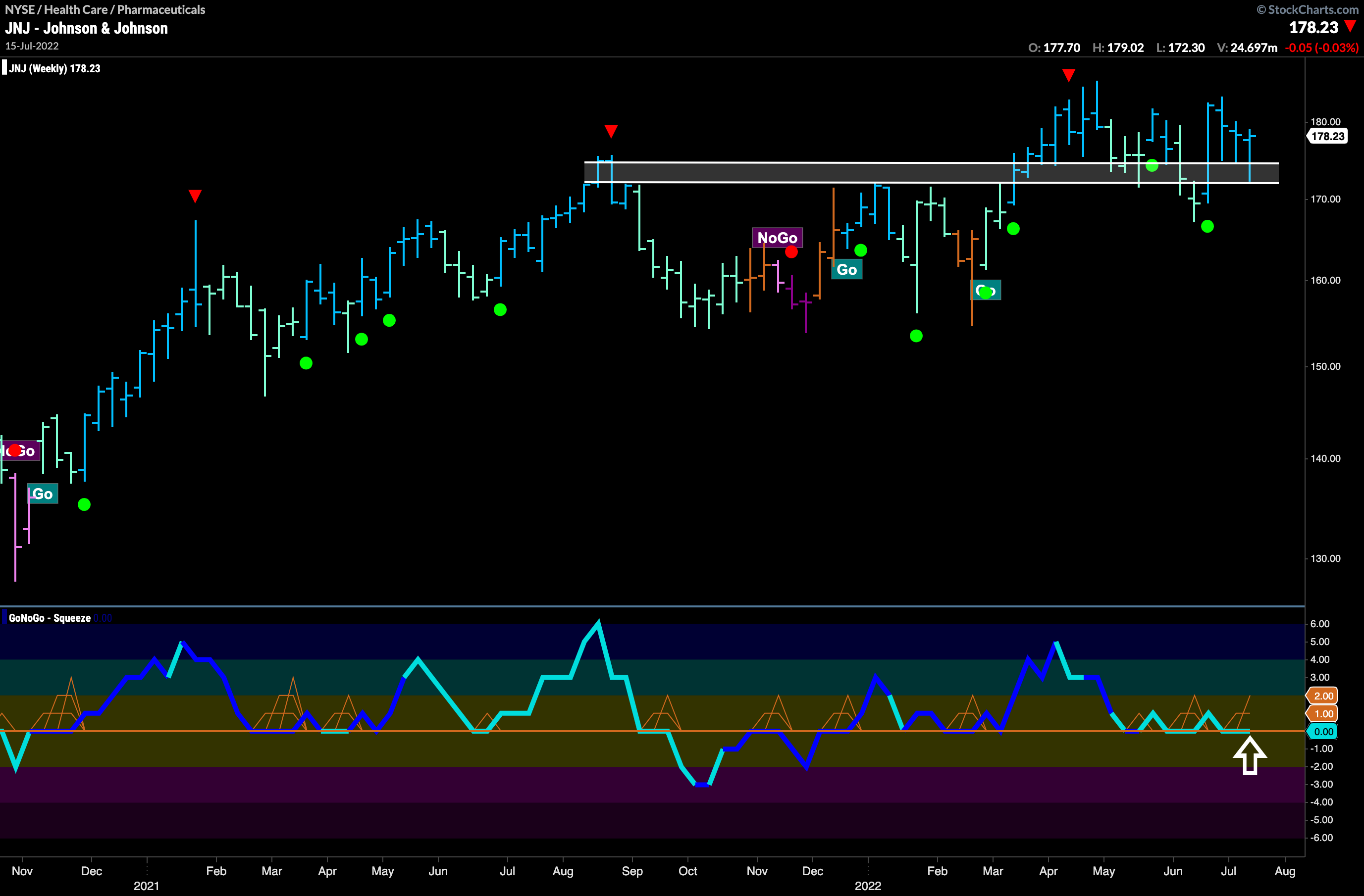Click the teal Go label near December 2021
1364x896 pixels.
click(x=846, y=270)
